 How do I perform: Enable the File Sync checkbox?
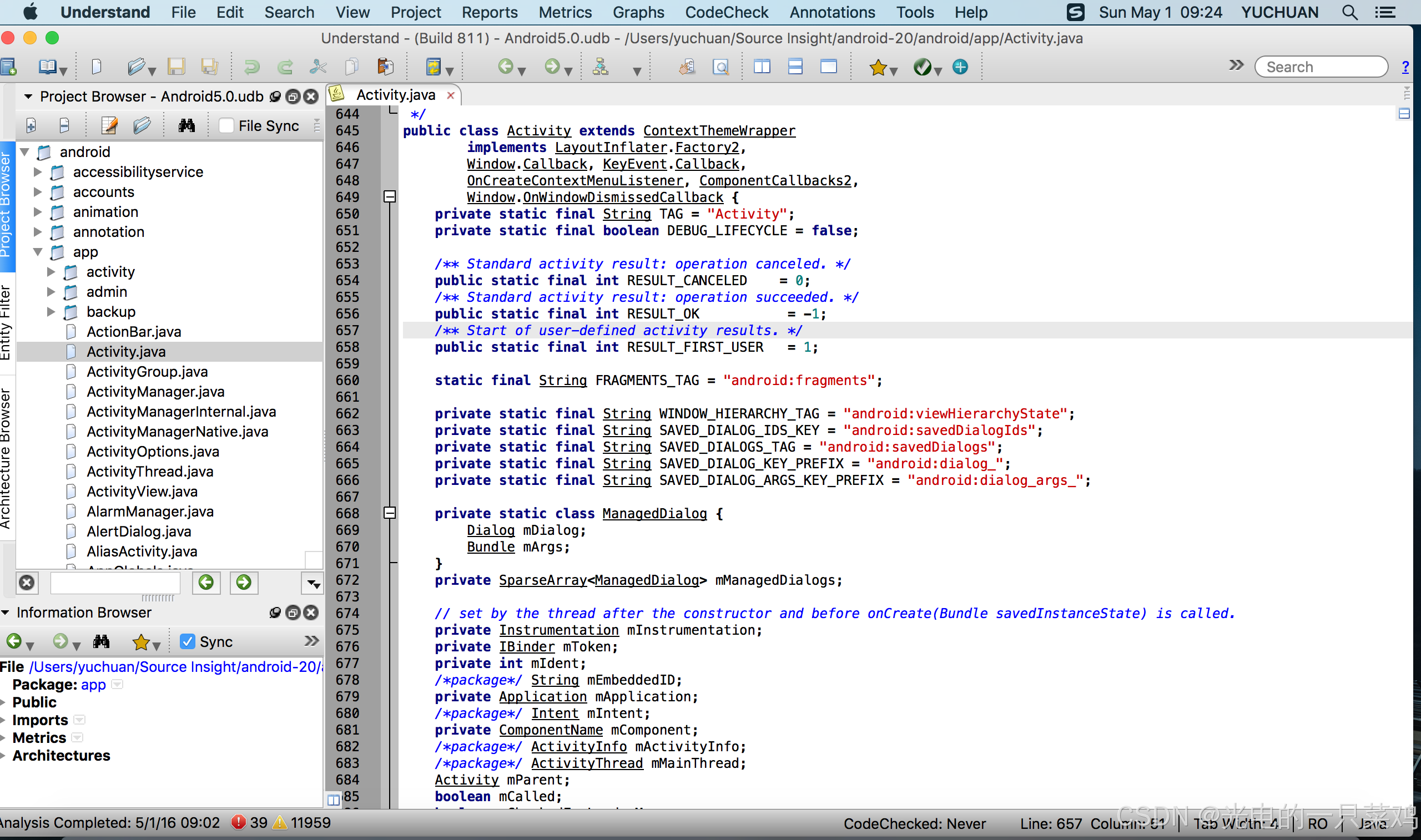[226, 125]
